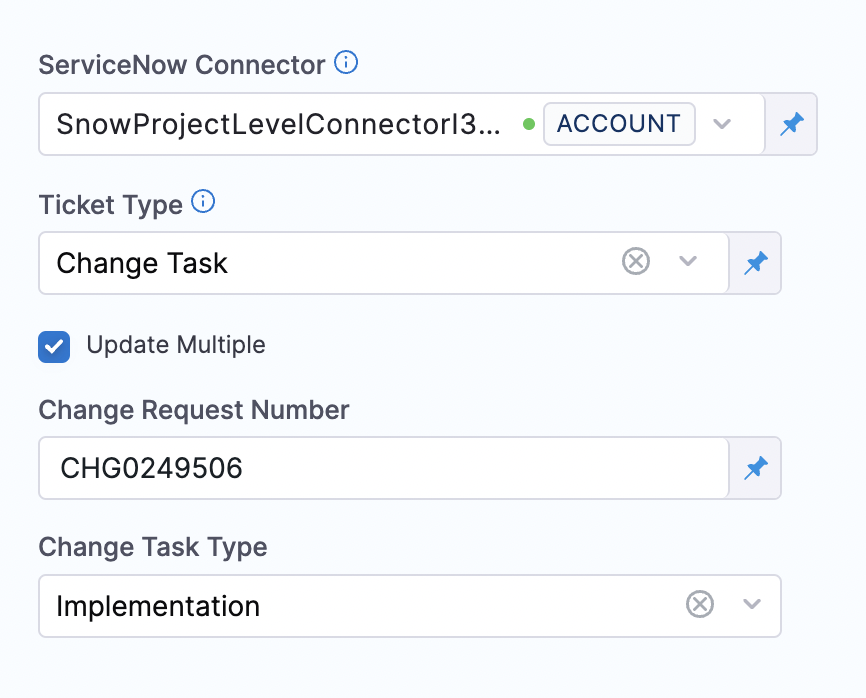Image resolution: width=866 pixels, height=698 pixels.
Task: Expand the Change Task Type dropdown chevron
Action: [752, 604]
